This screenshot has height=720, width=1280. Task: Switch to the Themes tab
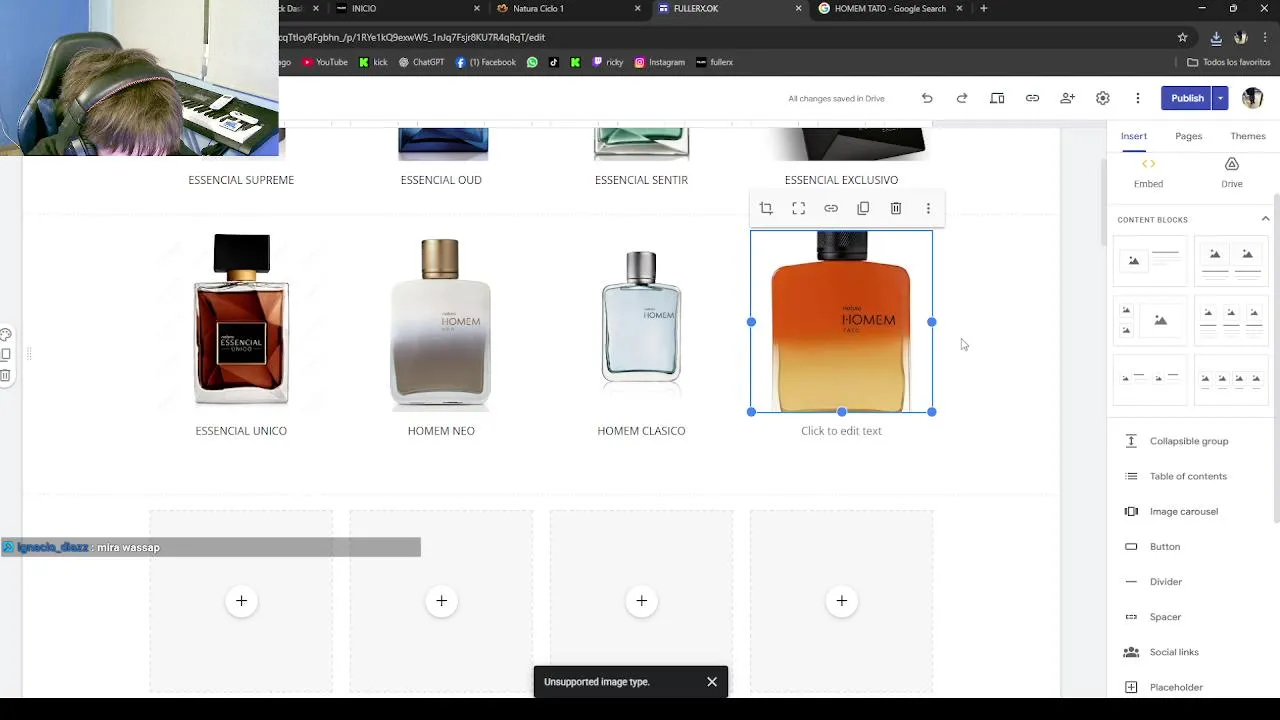click(1248, 136)
